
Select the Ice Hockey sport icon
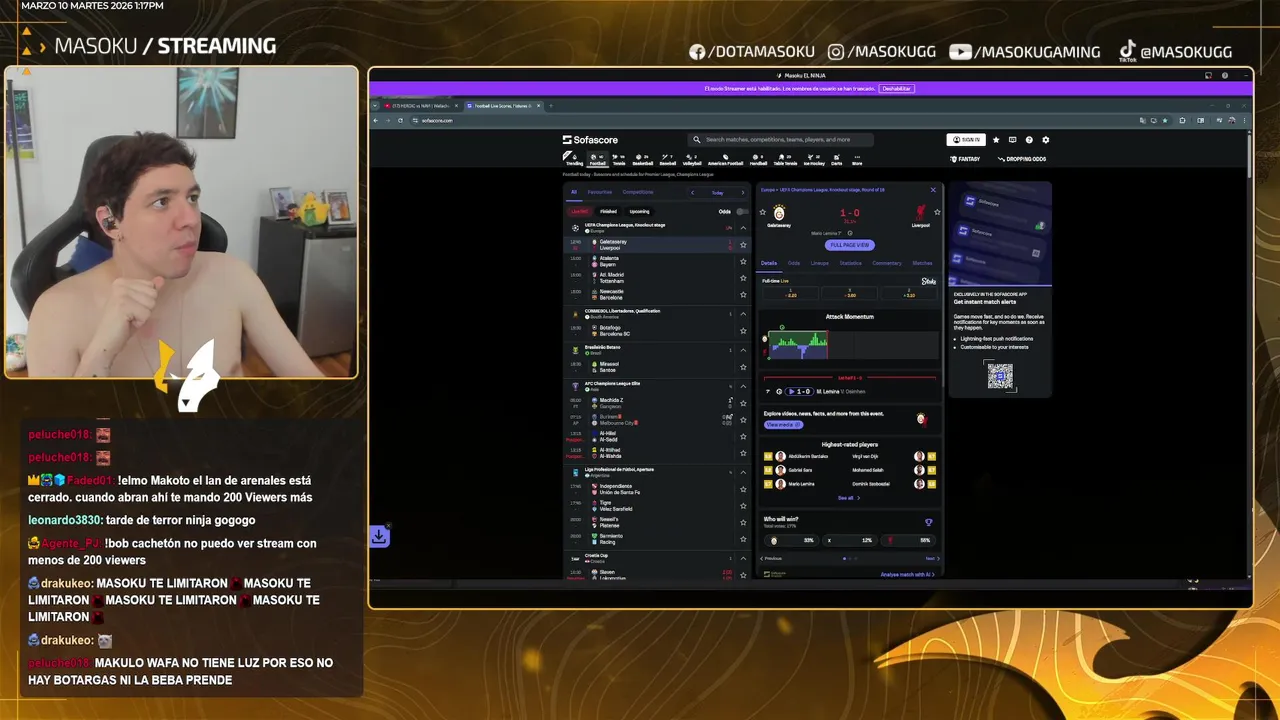pos(813,158)
